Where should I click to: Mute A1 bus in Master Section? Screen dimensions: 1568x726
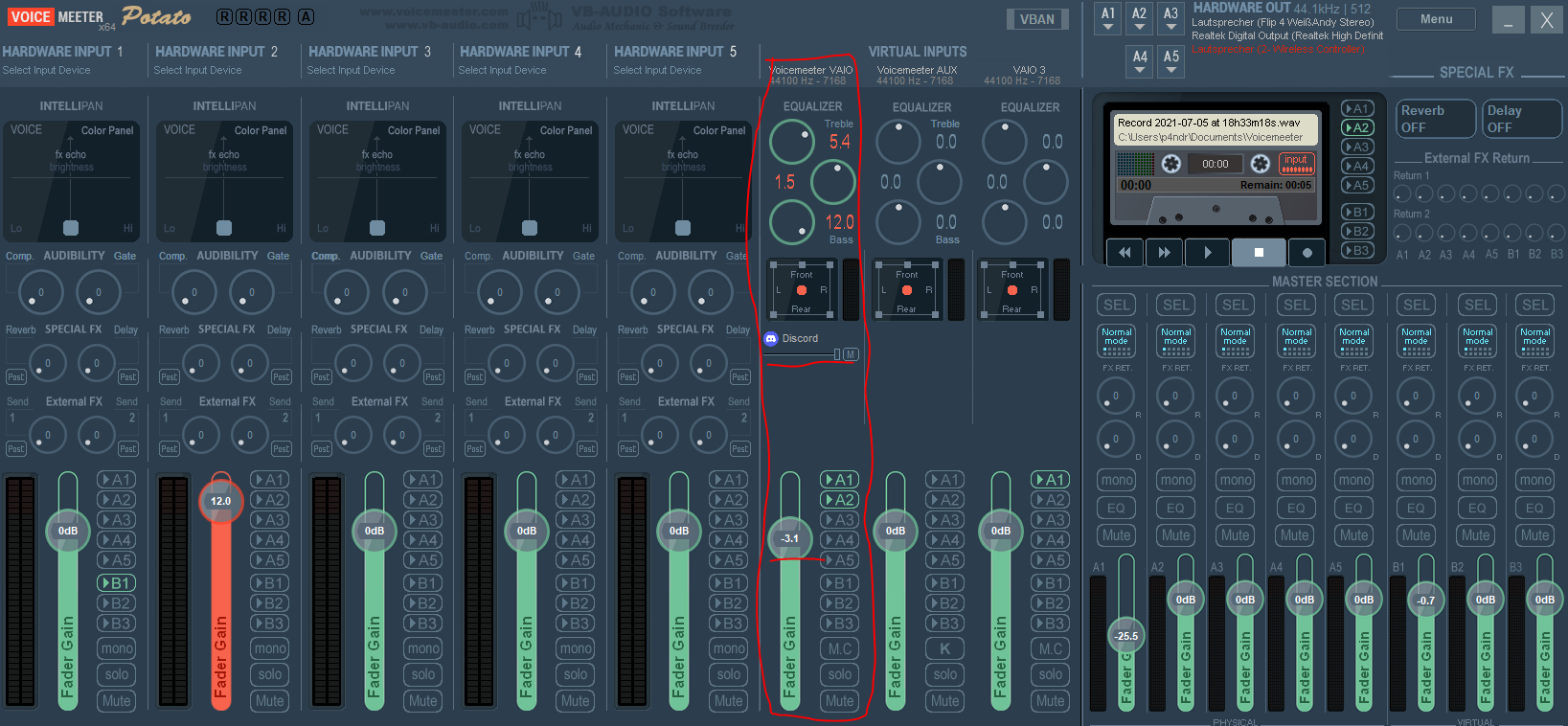pos(1117,535)
